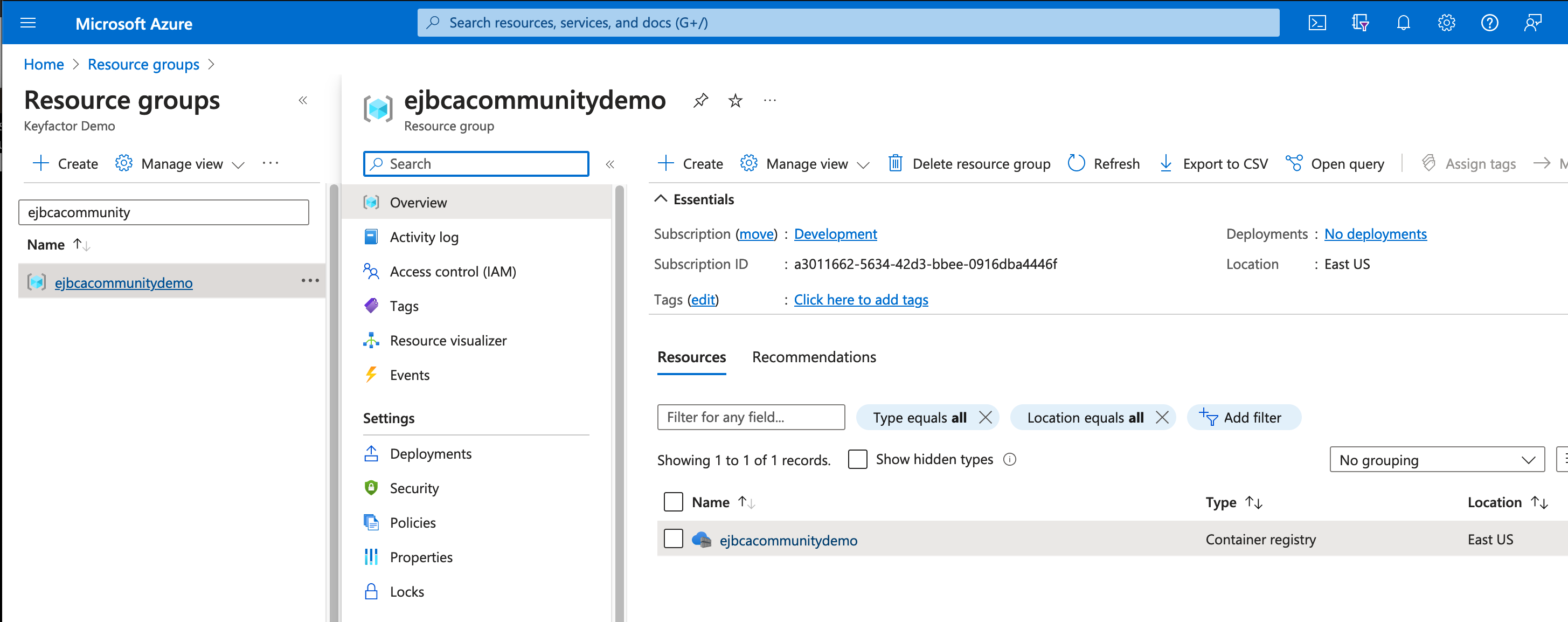Star ejbcacommunitydemo as a favorite

pos(736,100)
